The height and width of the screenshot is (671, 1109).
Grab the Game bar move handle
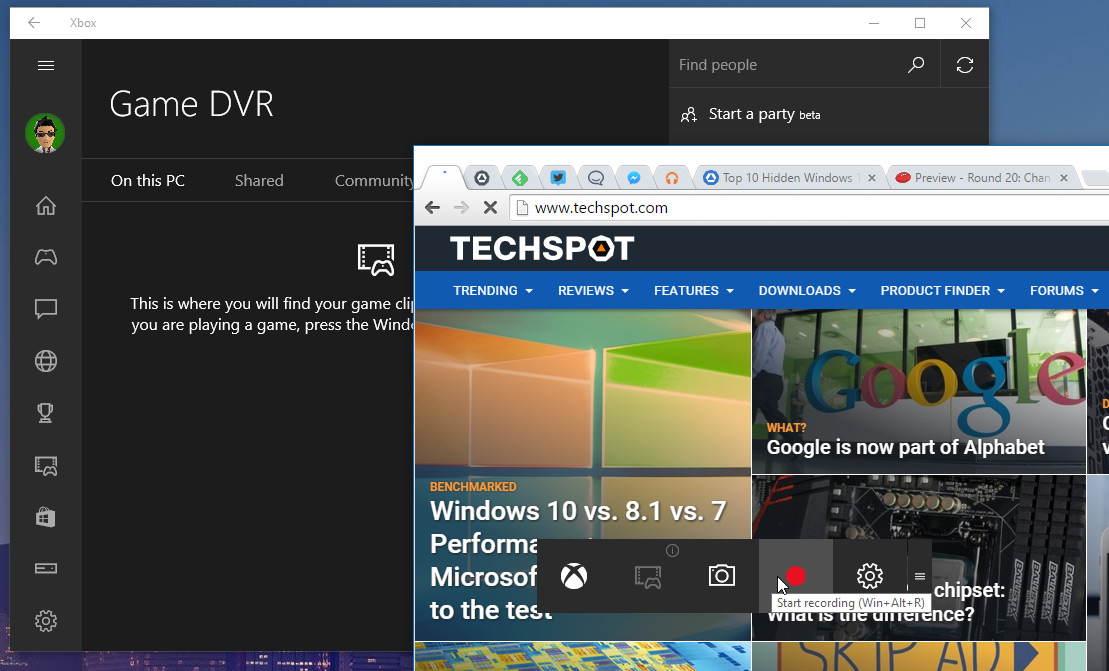(919, 576)
